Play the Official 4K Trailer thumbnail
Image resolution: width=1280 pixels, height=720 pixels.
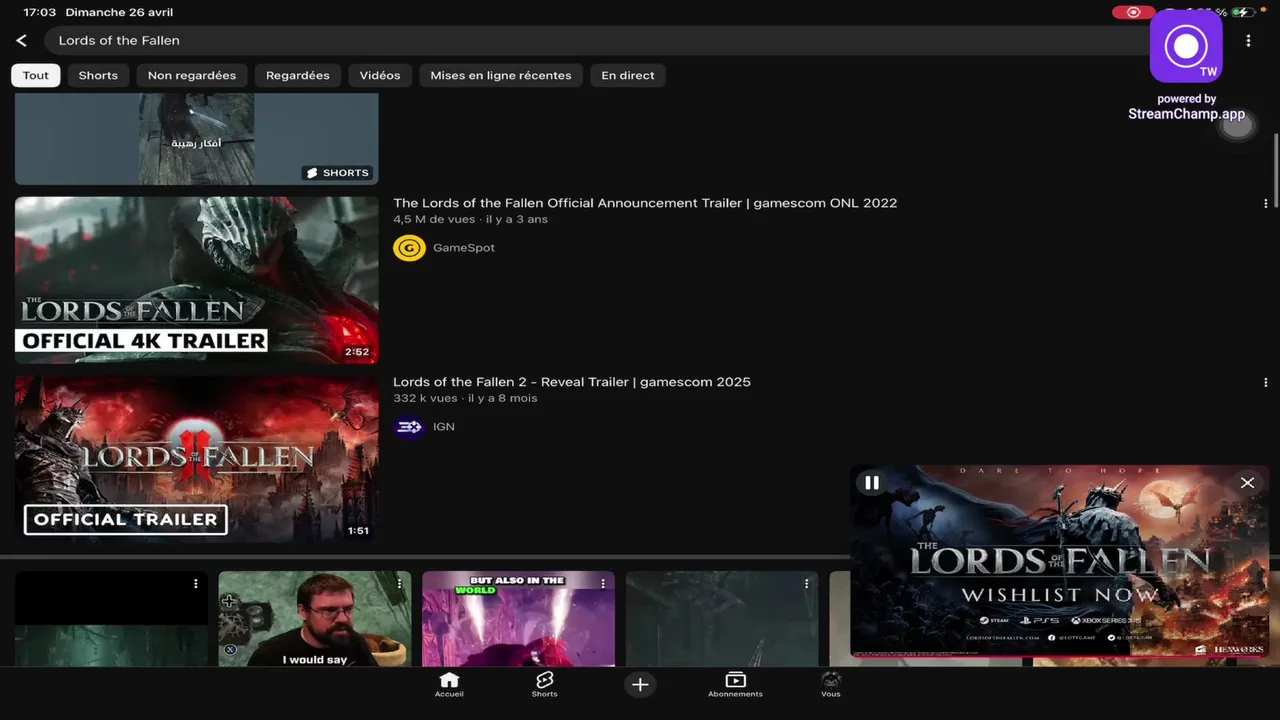pos(197,280)
